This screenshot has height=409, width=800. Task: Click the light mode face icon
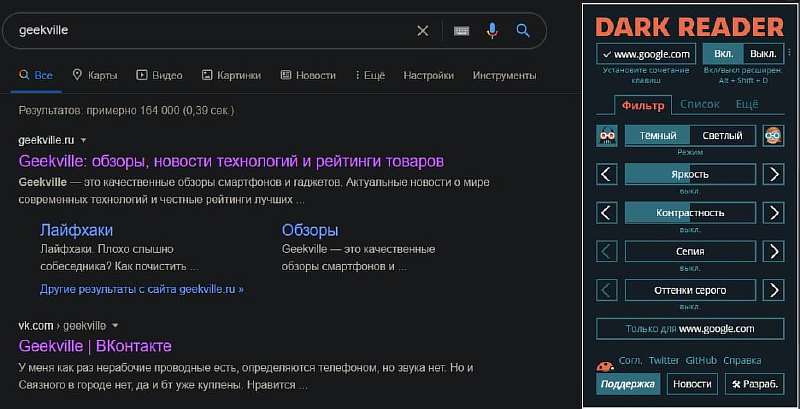pos(772,136)
